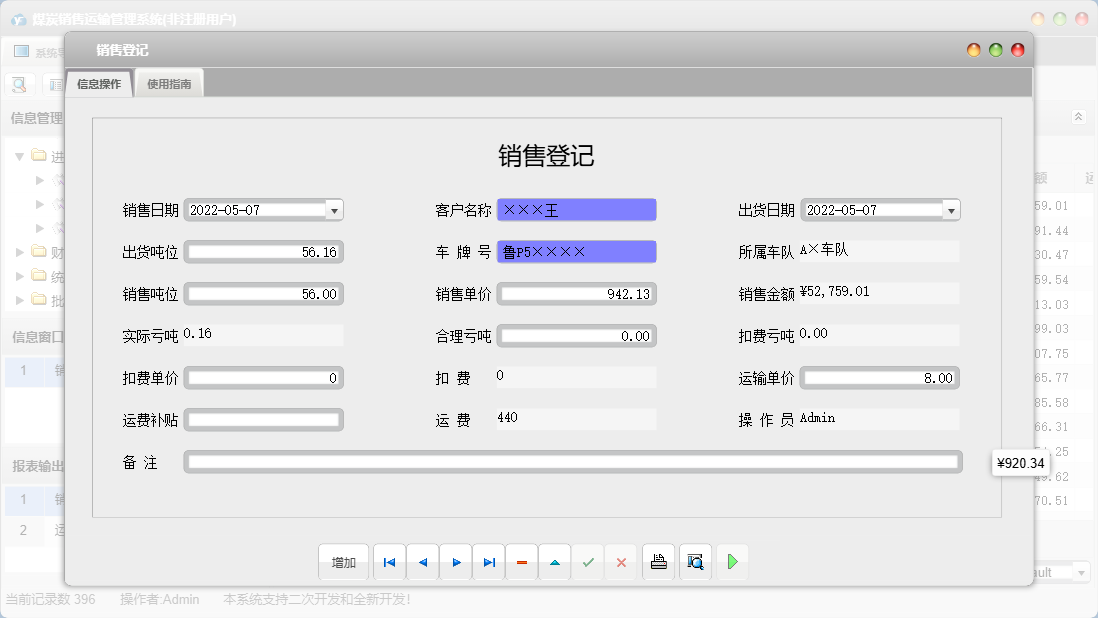The height and width of the screenshot is (618, 1098).
Task: Go to the previous record arrow
Action: click(x=422, y=561)
